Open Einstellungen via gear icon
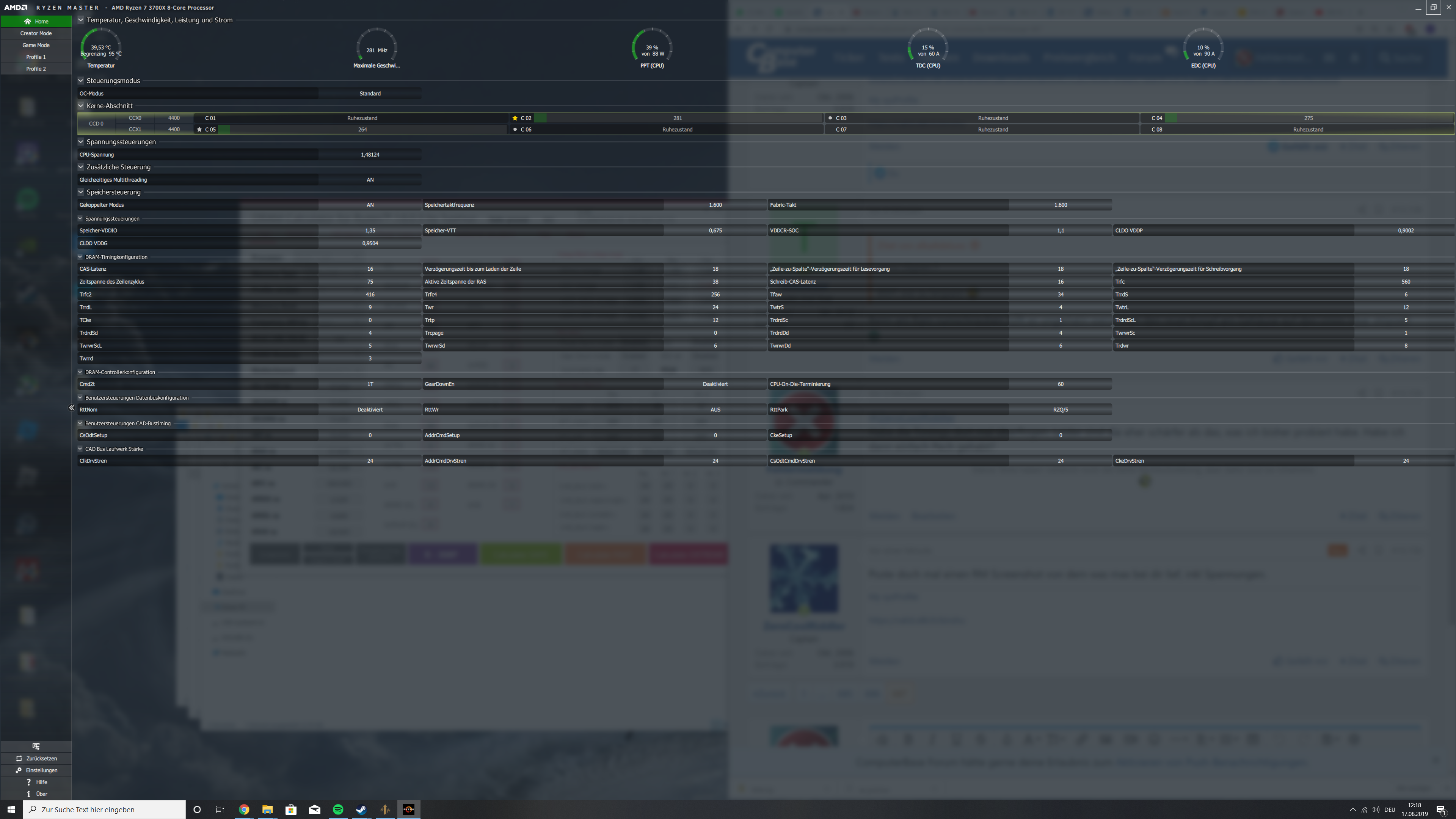The width and height of the screenshot is (1456, 819). 19,770
